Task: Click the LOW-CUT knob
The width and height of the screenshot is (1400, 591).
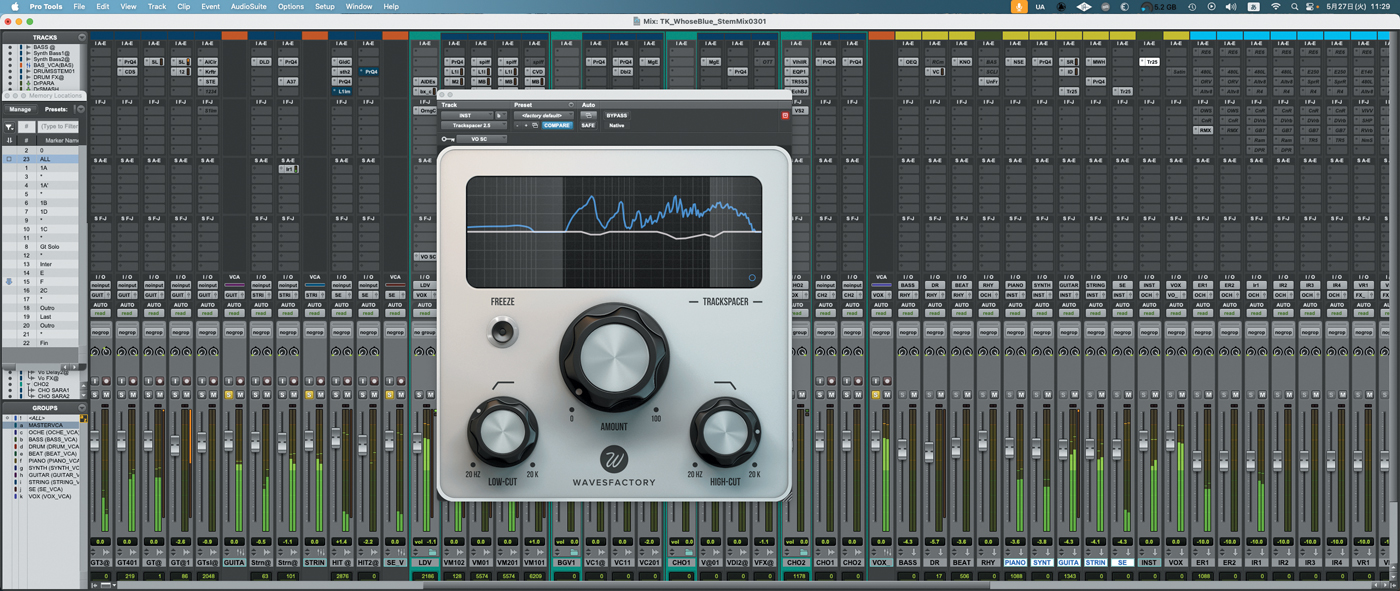Action: click(x=502, y=432)
